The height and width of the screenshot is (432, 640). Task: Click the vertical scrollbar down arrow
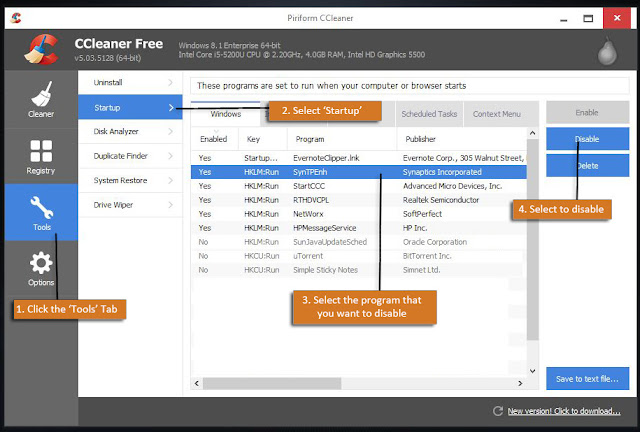coord(532,371)
